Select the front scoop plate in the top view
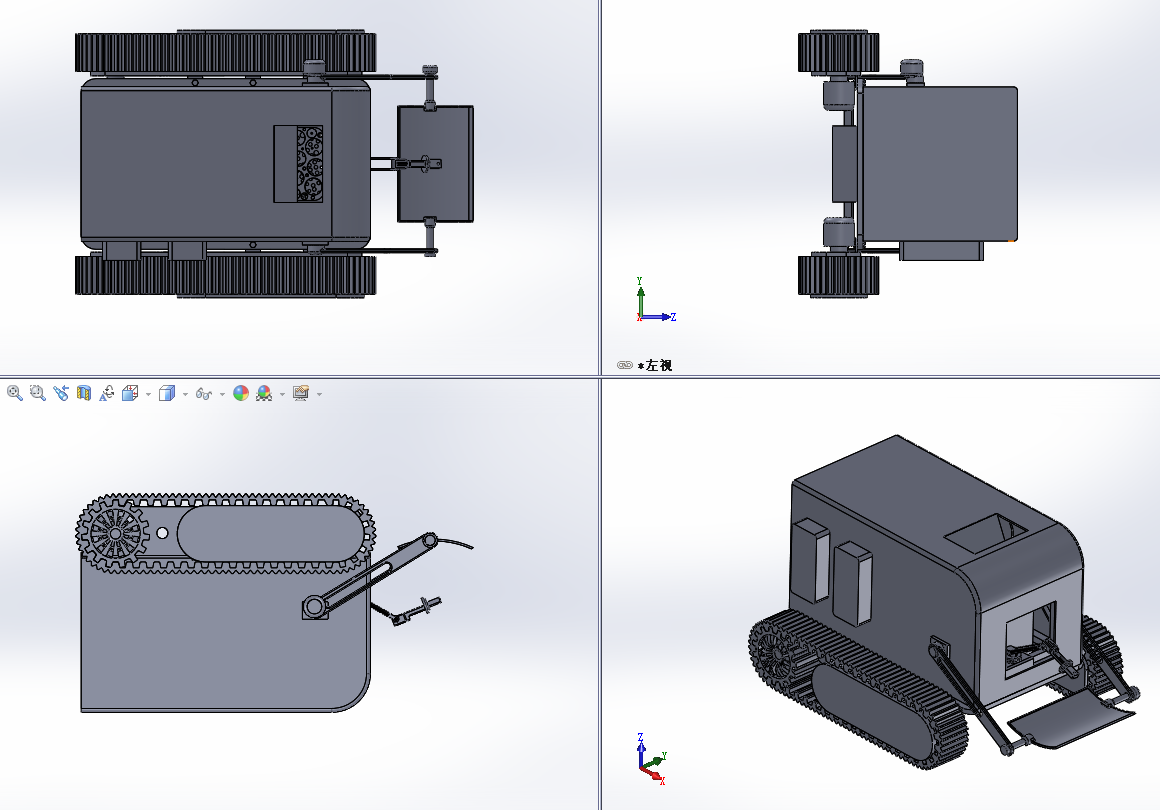Image resolution: width=1160 pixels, height=810 pixels. coord(436,163)
